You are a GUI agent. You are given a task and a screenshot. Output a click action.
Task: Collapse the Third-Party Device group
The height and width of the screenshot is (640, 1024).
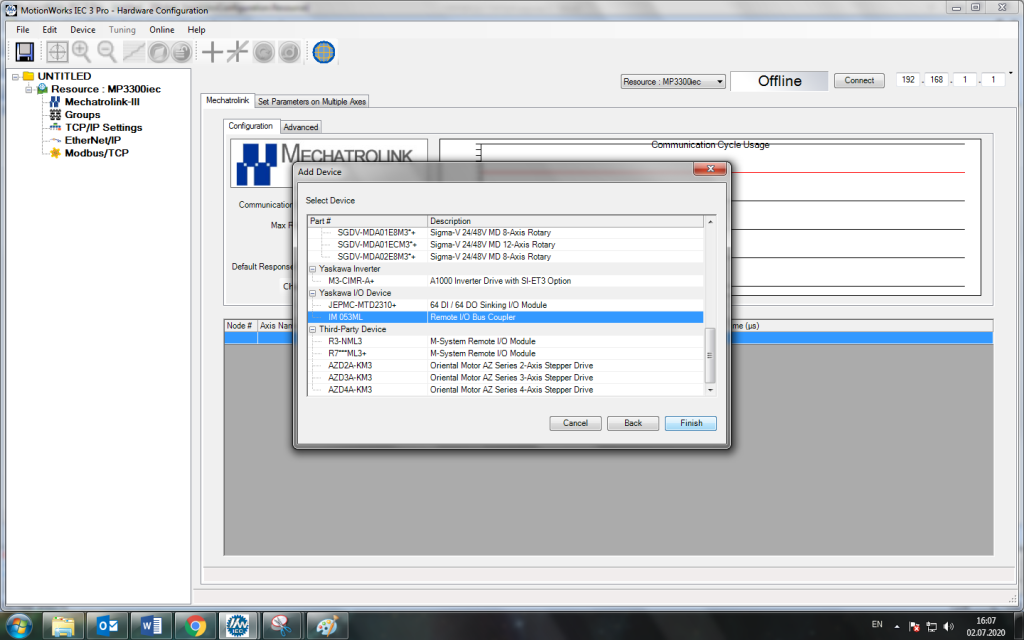(313, 330)
